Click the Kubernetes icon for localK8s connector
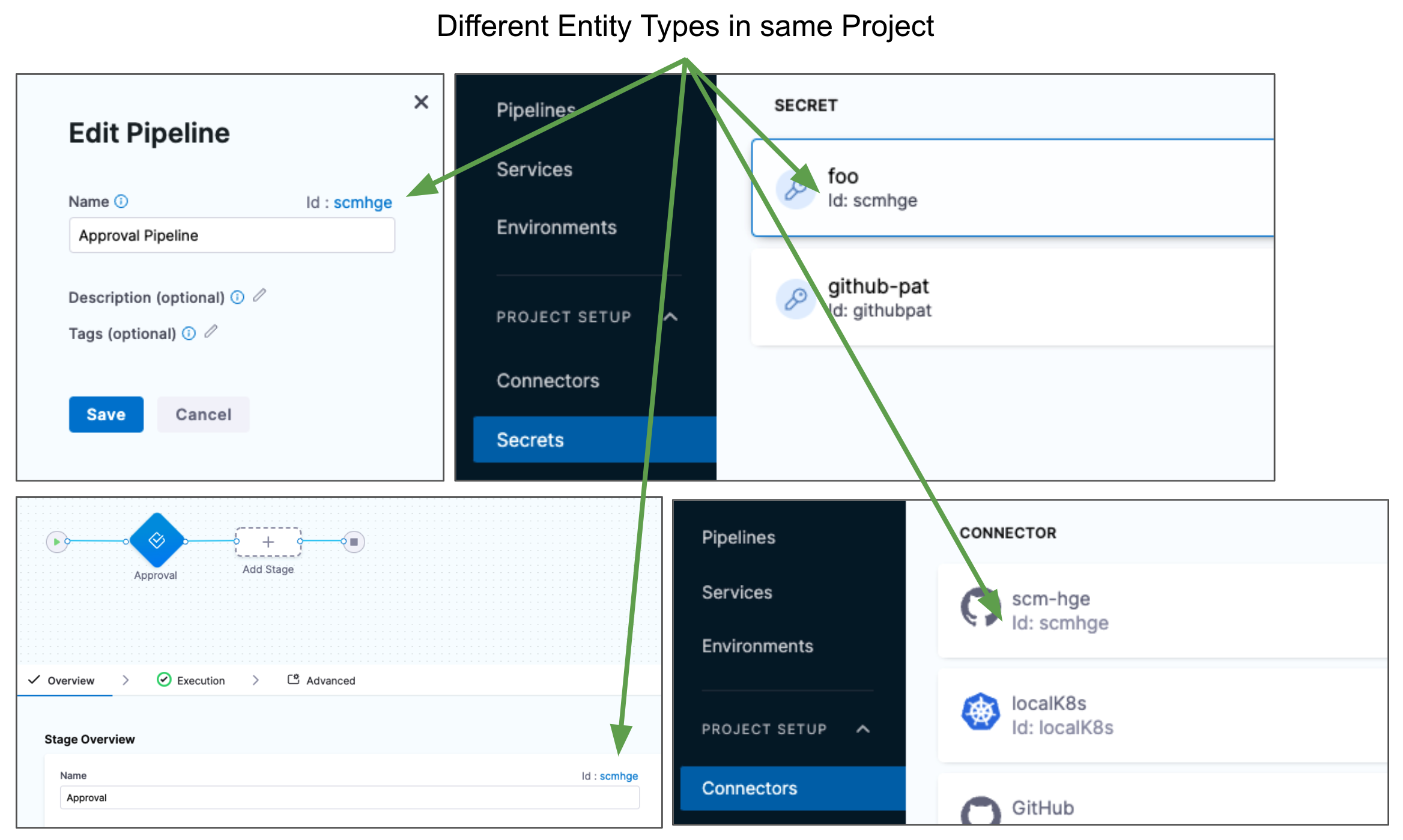Image resolution: width=1403 pixels, height=840 pixels. (x=980, y=712)
